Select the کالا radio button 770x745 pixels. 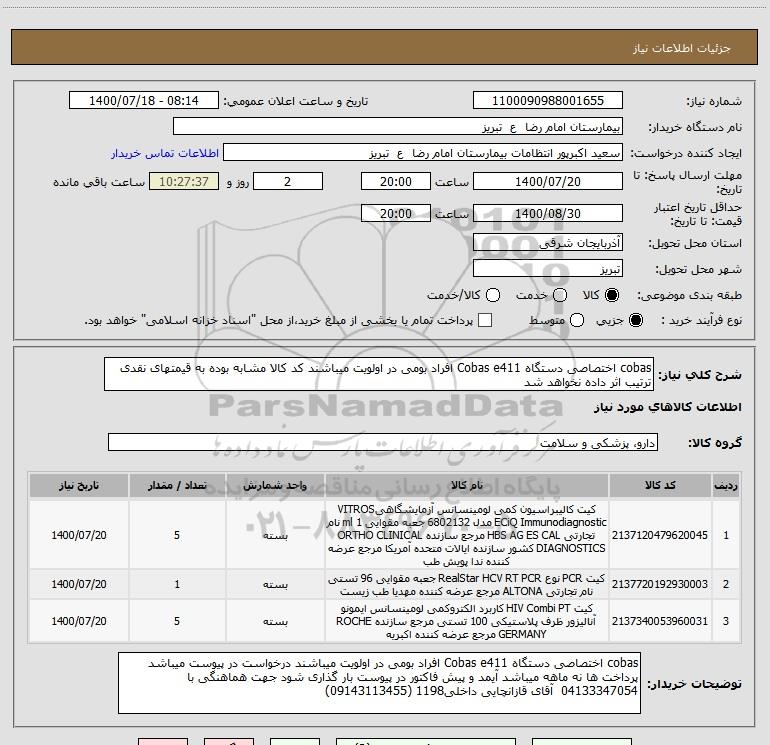coord(612,295)
